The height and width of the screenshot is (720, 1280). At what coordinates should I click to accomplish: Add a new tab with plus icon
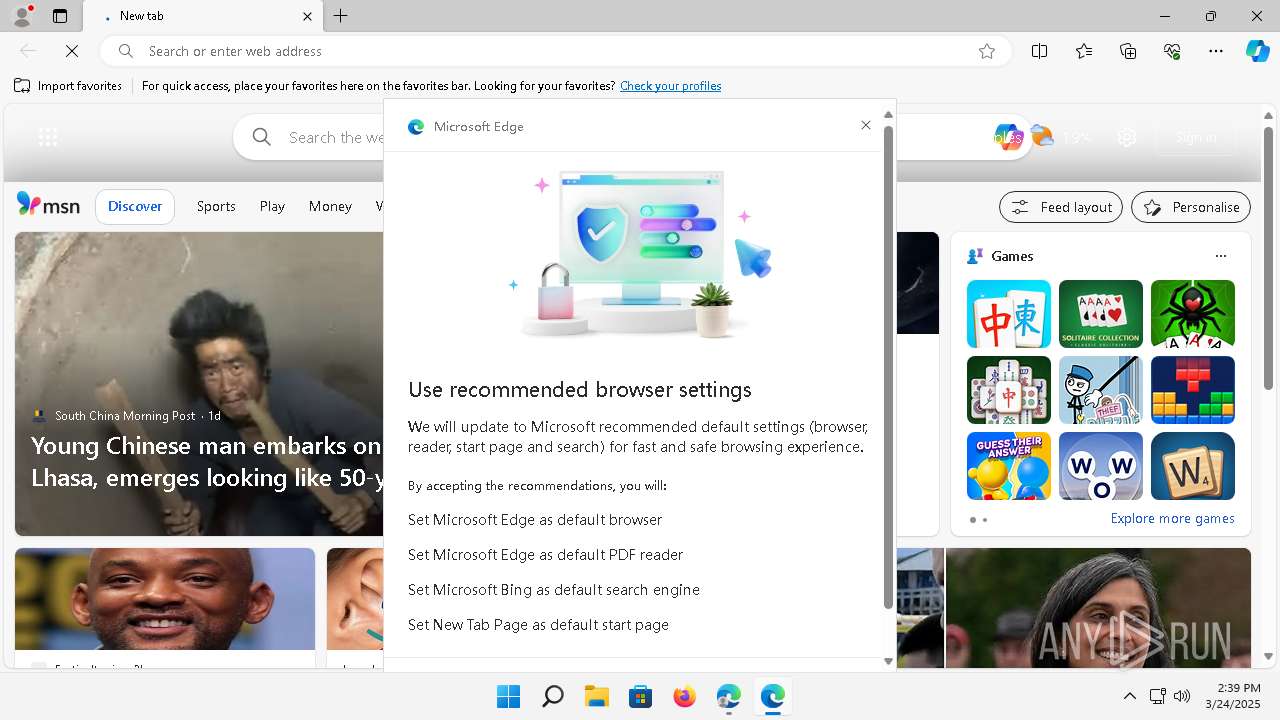tap(341, 16)
